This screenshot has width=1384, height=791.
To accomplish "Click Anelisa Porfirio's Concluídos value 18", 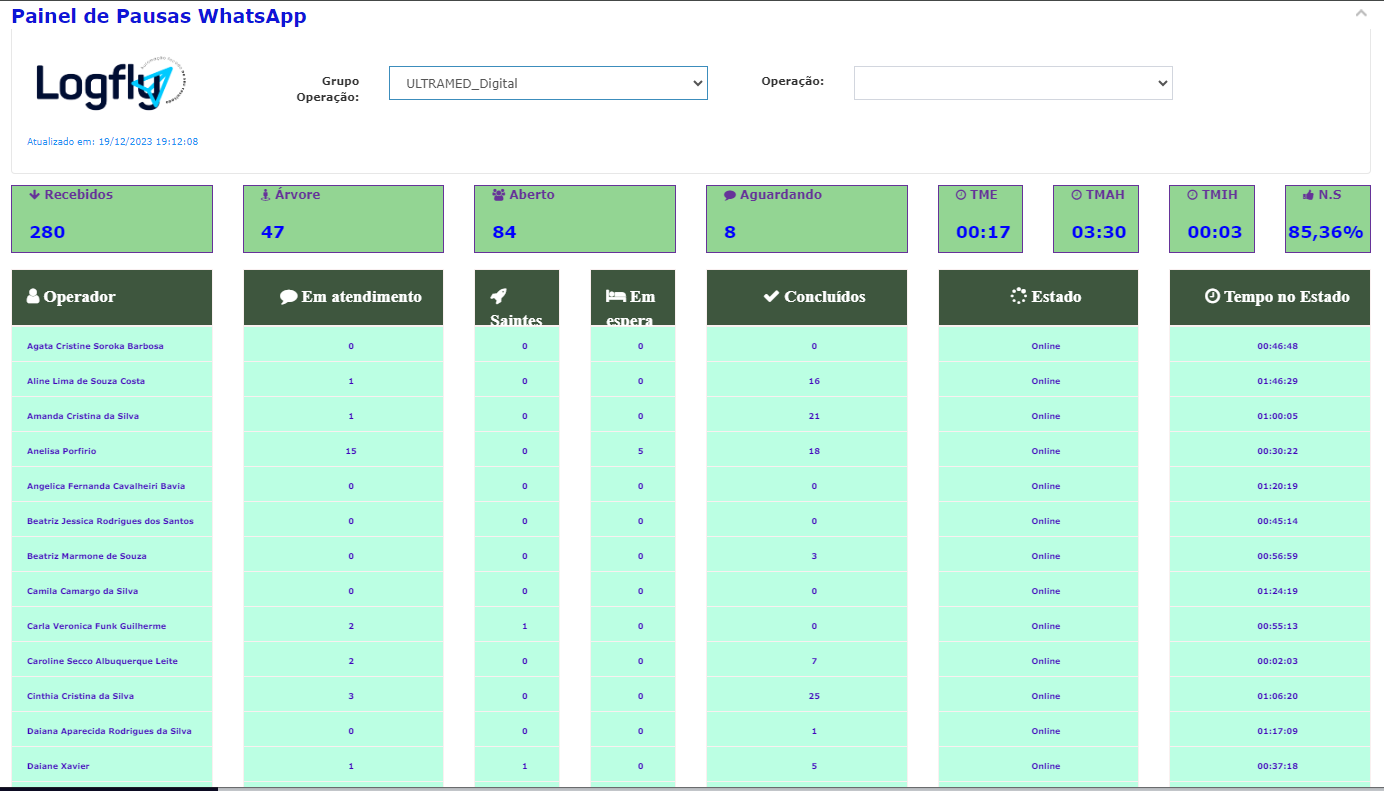I will click(815, 451).
